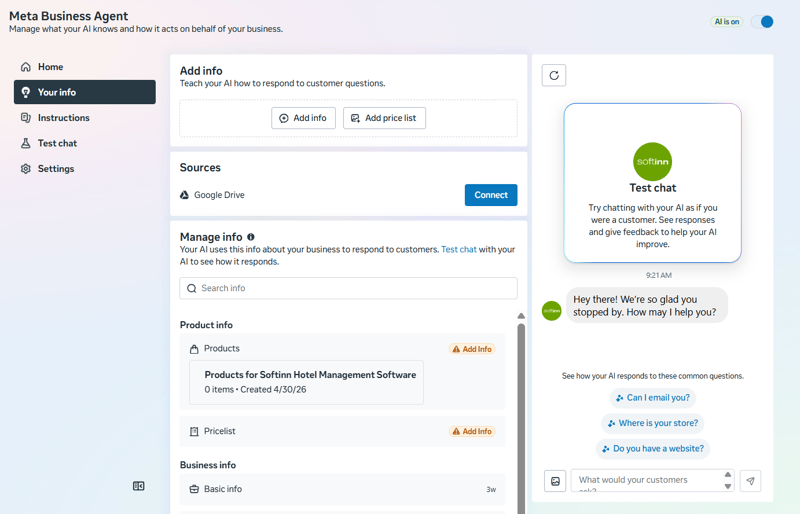Click scroll-up arrow of Manage info list

521,316
